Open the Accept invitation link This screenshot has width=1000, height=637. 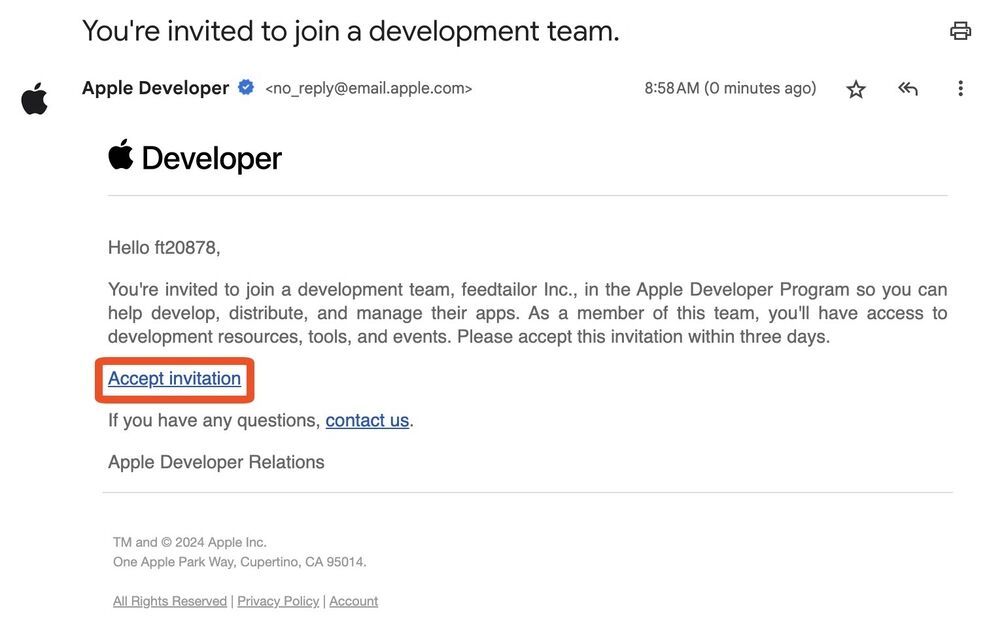tap(174, 379)
